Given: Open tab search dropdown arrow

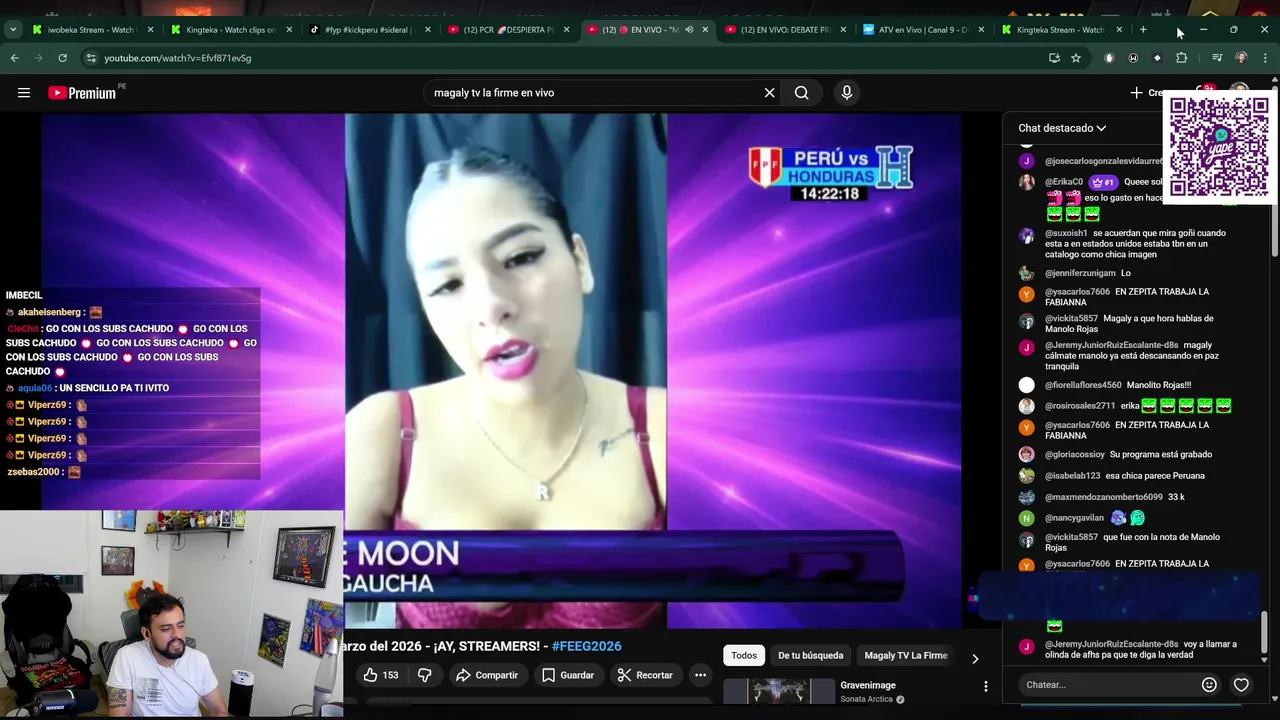Looking at the screenshot, I should 12,30.
